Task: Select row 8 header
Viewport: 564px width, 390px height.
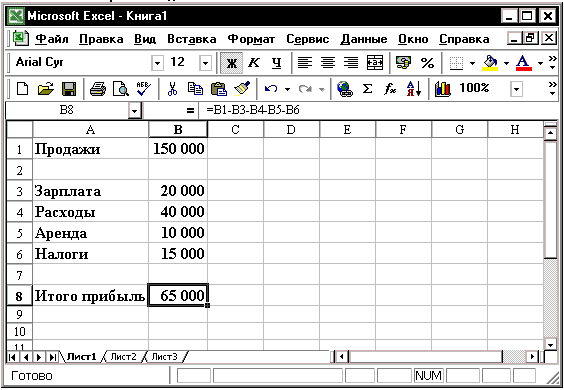Action: (x=19, y=296)
